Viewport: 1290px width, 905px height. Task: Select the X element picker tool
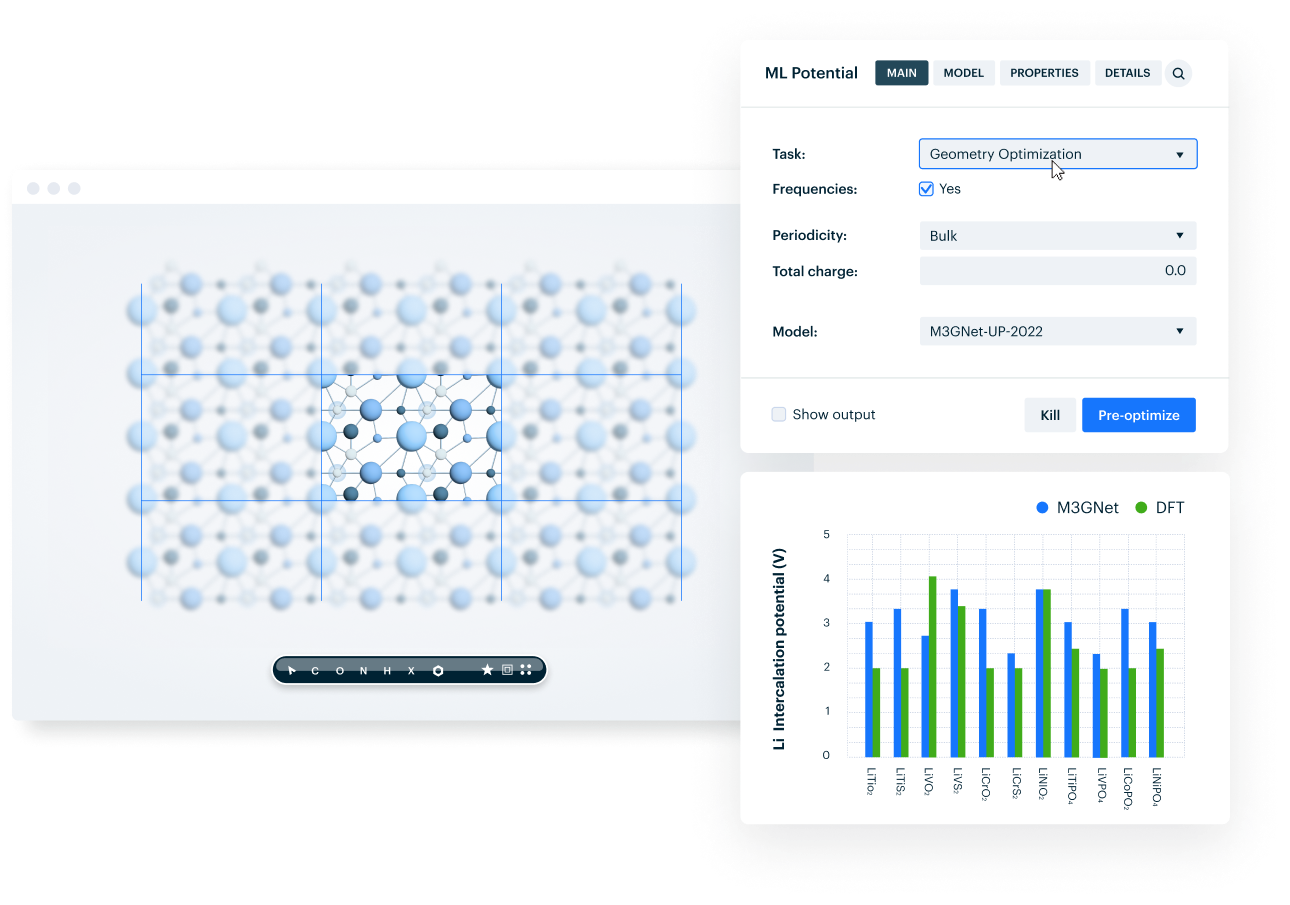(x=411, y=670)
